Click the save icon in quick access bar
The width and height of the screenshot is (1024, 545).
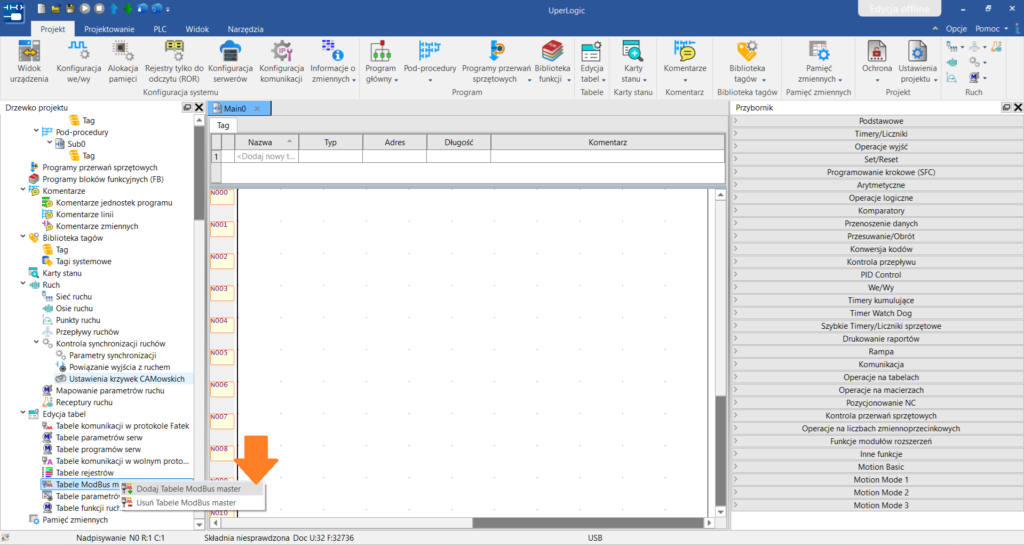pyautogui.click(x=71, y=8)
